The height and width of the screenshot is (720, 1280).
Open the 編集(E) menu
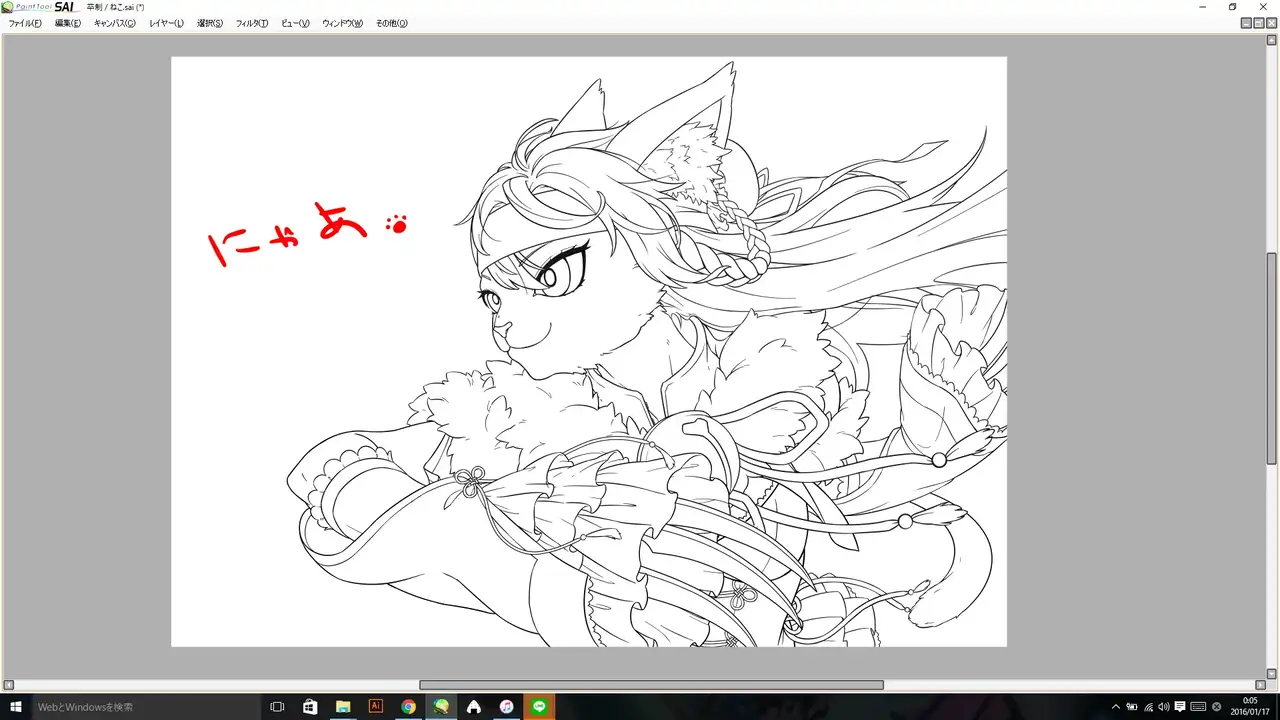[68, 23]
